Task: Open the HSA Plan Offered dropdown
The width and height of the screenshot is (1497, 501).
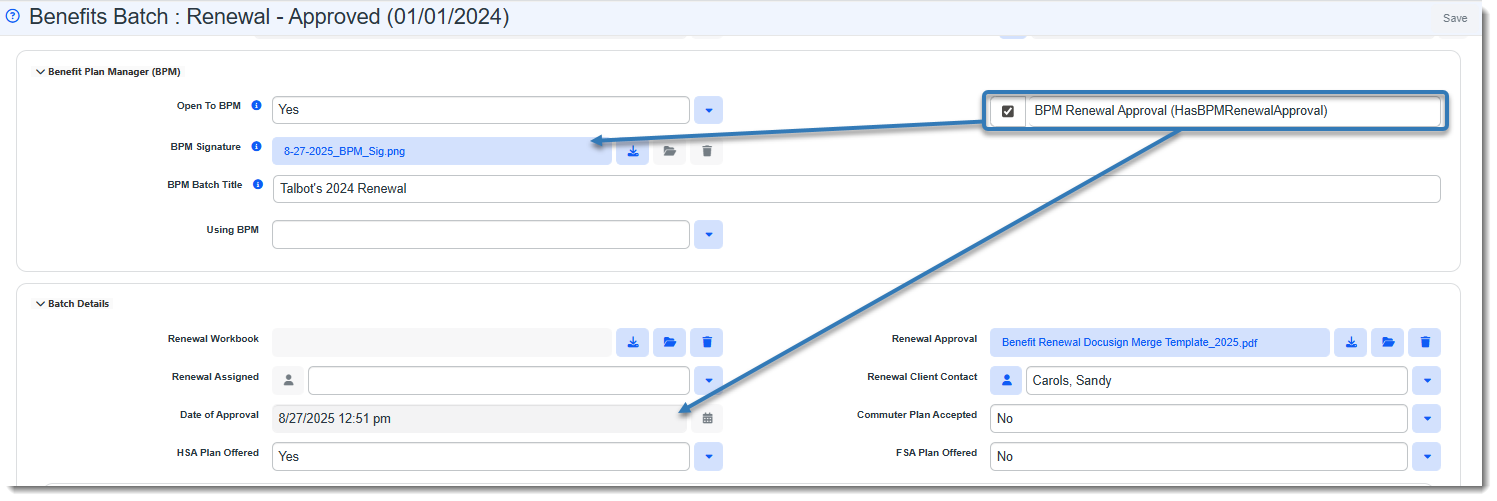Action: [x=707, y=456]
